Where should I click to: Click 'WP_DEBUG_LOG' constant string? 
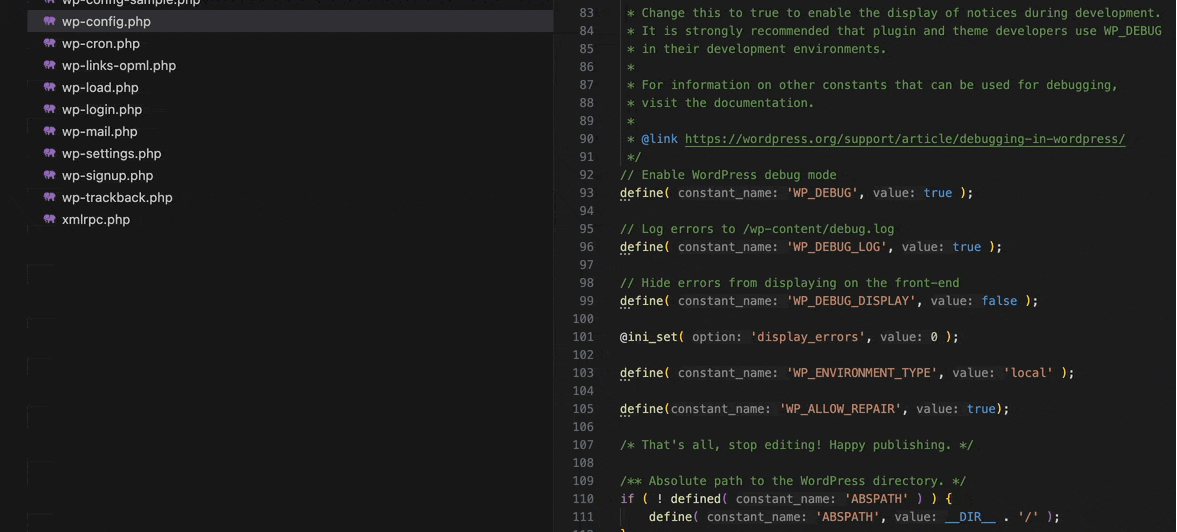coord(837,247)
